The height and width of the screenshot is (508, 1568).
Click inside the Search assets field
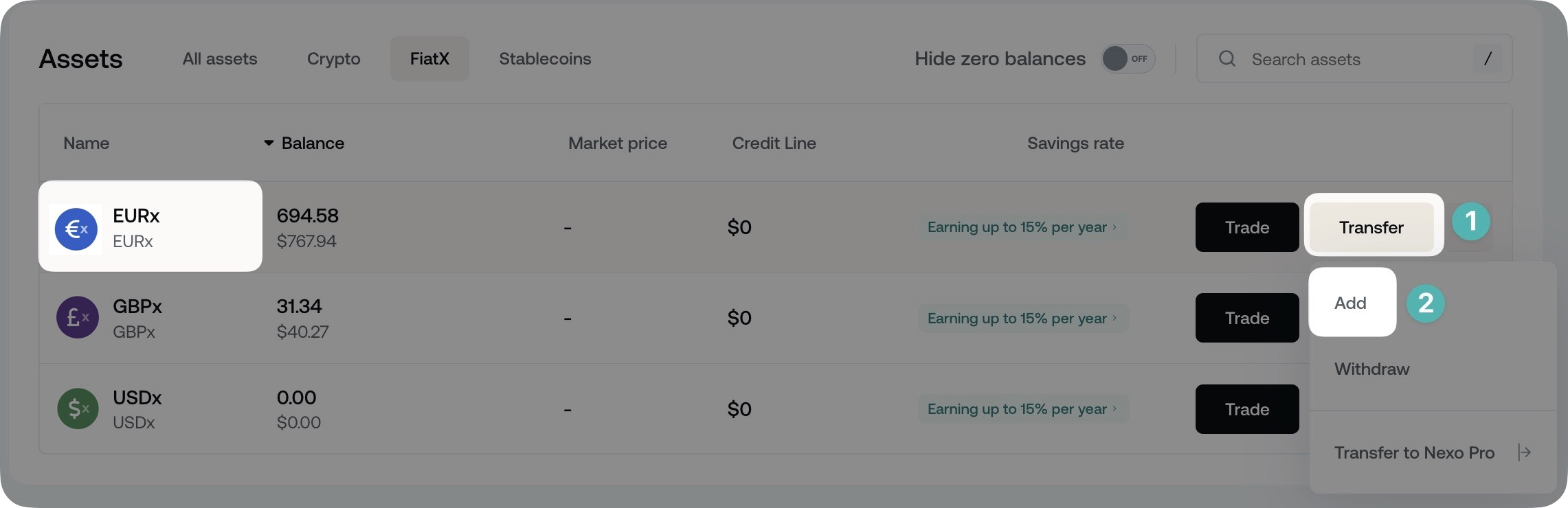[1340, 59]
